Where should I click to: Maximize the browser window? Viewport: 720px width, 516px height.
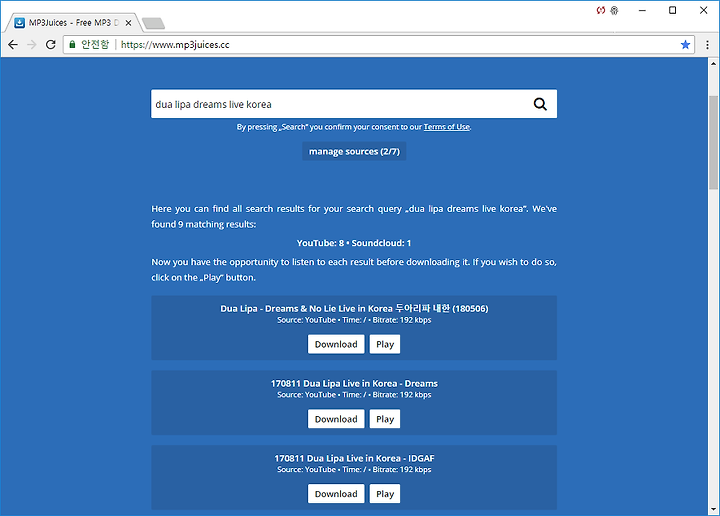pos(672,10)
